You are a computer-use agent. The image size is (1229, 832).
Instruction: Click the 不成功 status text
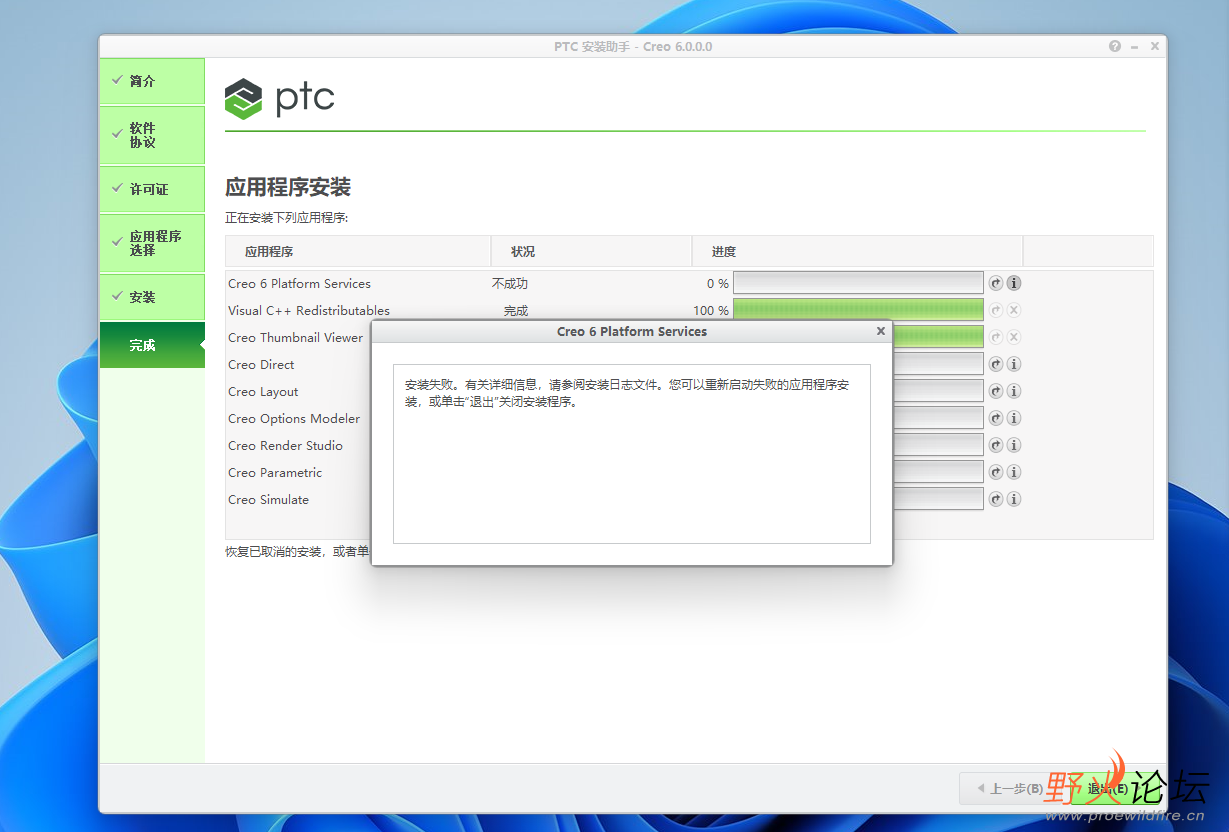click(x=510, y=284)
